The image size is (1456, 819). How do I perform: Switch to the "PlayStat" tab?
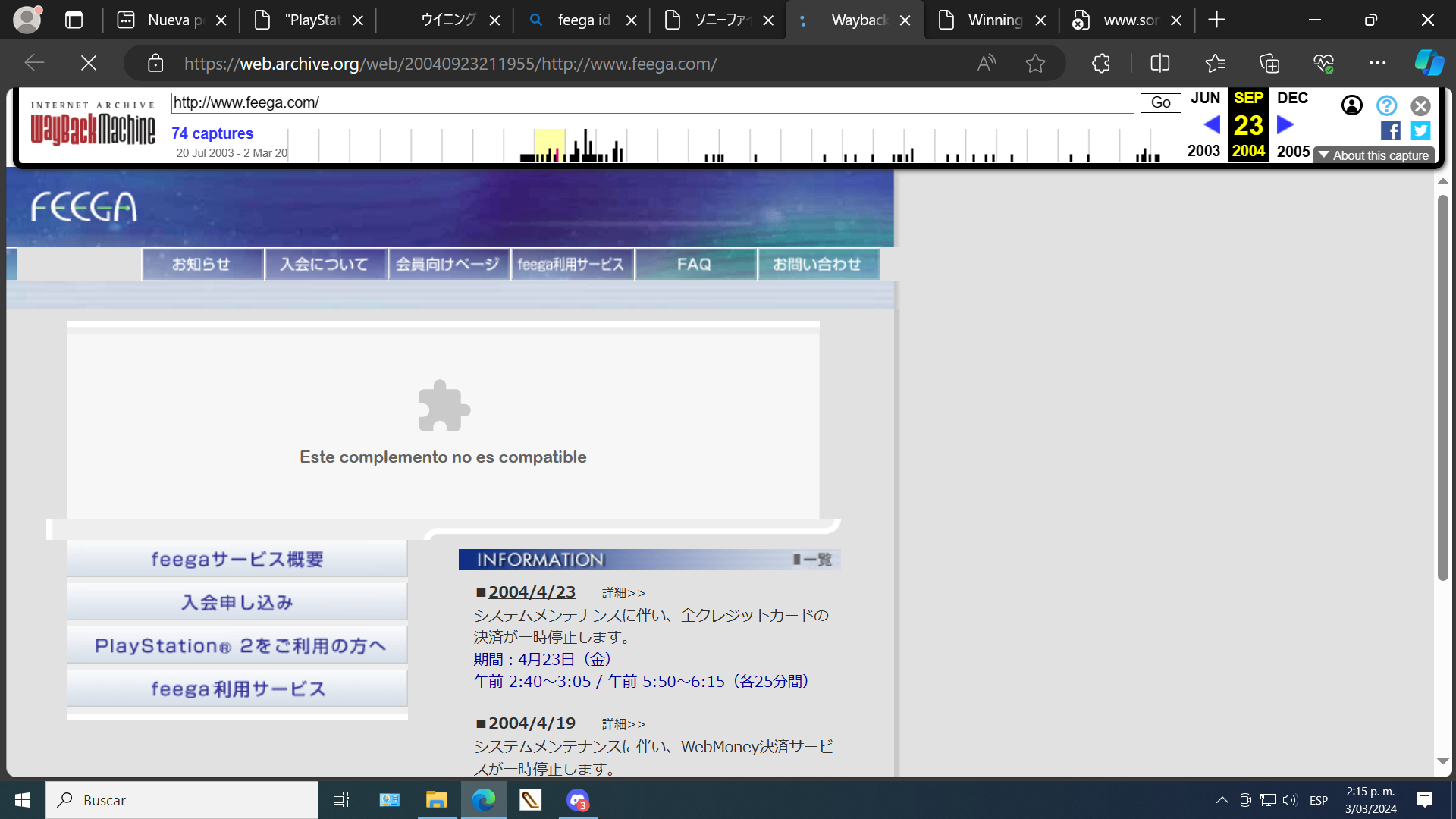pos(308,20)
